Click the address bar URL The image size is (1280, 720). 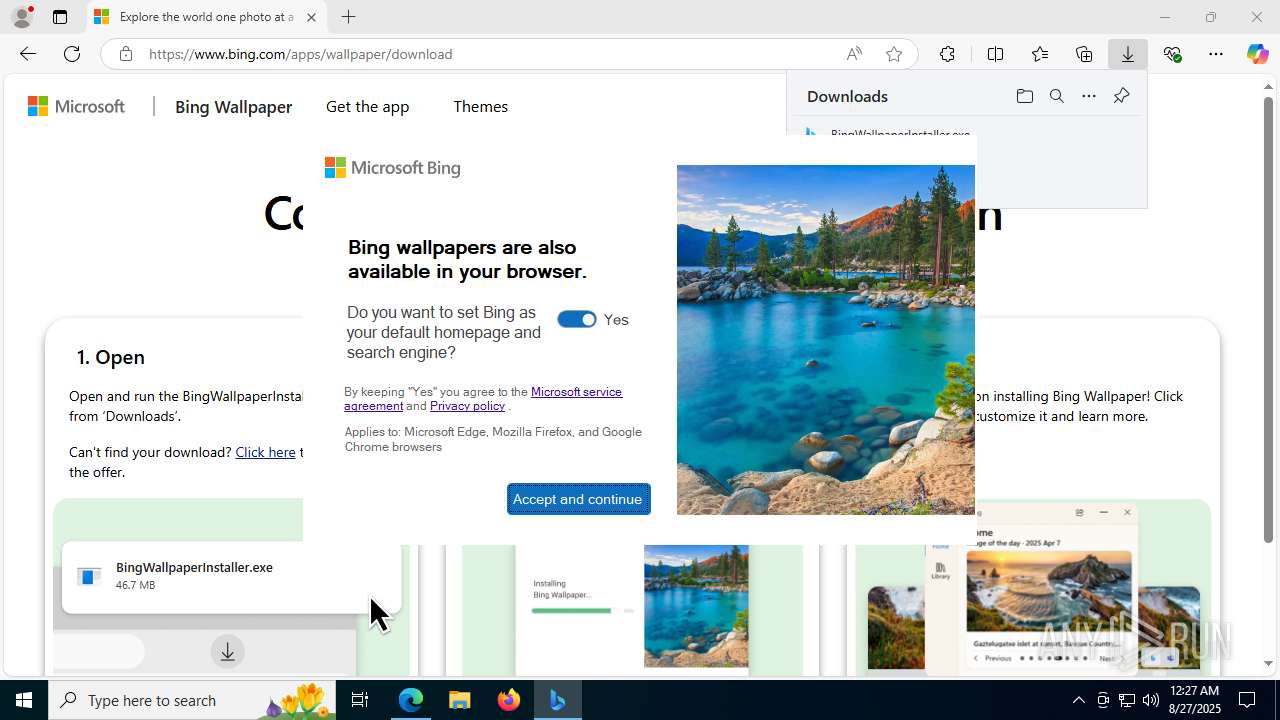click(300, 54)
